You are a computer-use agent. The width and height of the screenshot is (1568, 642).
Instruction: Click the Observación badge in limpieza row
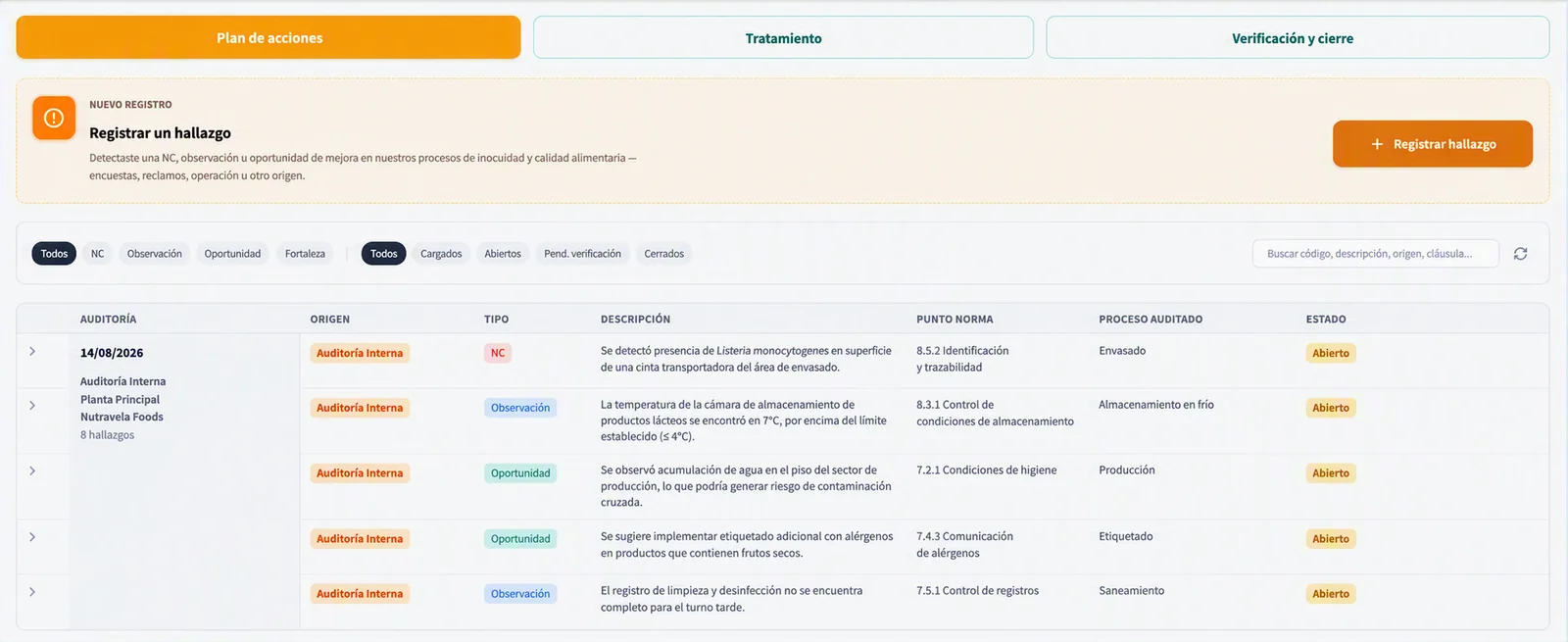[x=520, y=594]
